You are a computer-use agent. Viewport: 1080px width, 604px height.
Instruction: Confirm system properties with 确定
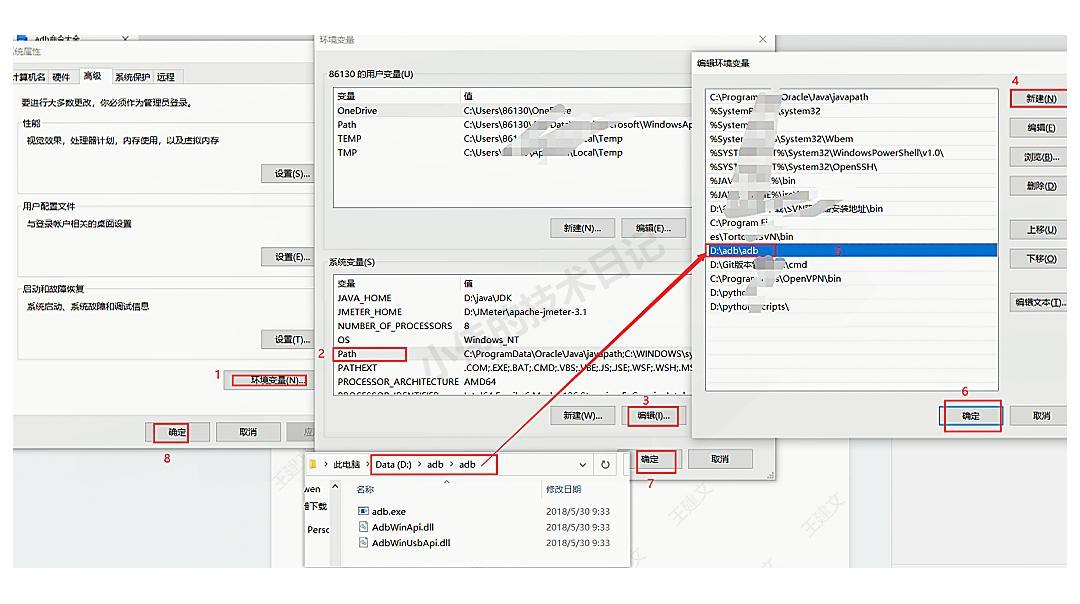[176, 432]
